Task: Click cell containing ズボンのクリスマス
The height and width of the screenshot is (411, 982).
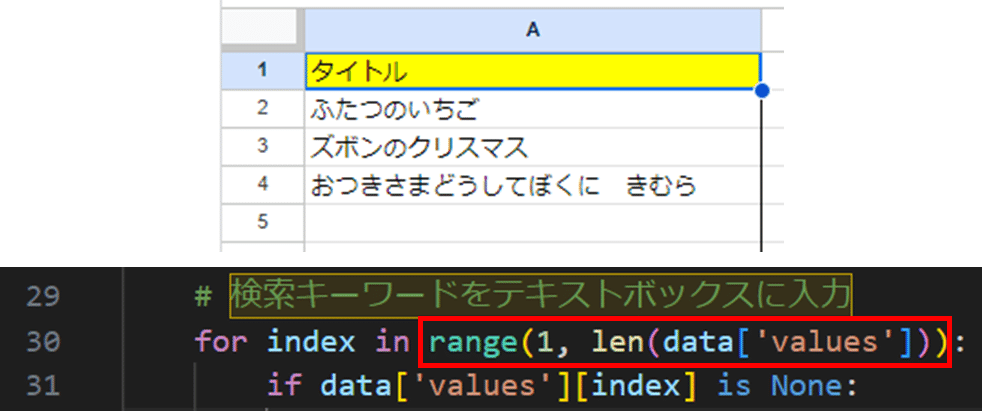Action: 533,147
